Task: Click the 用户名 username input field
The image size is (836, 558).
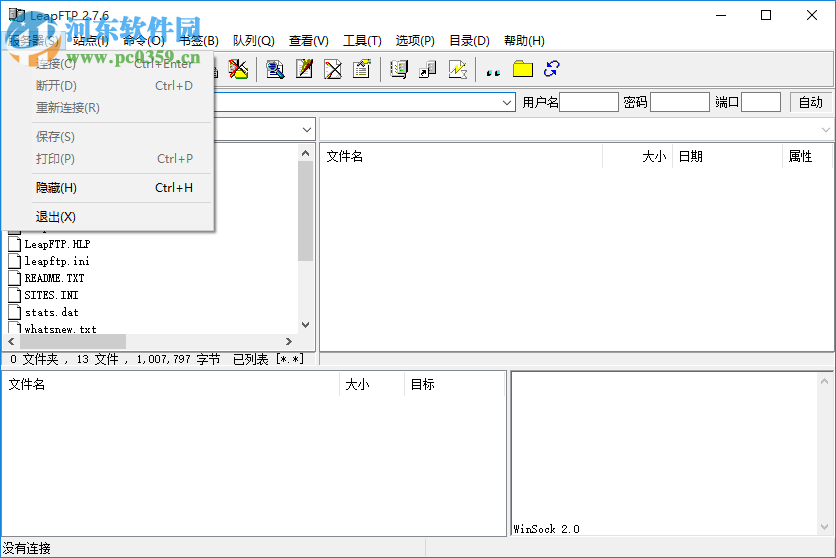Action: tap(589, 102)
